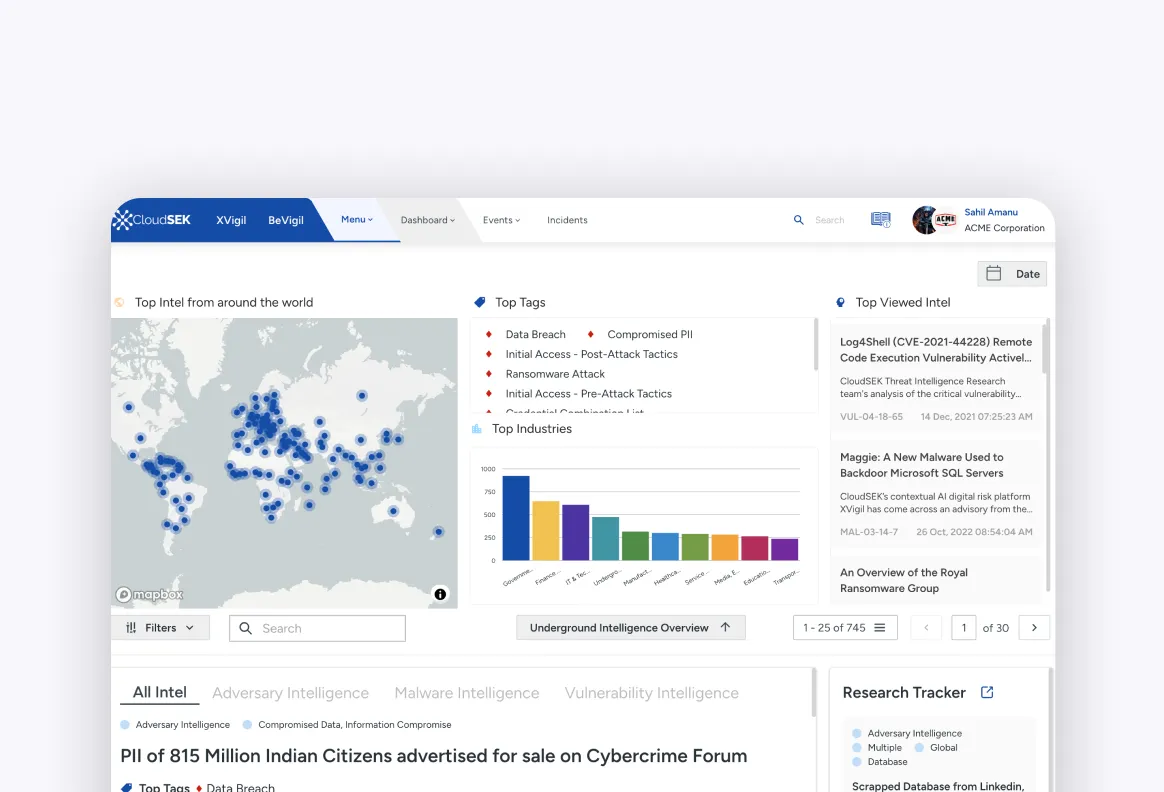
Task: Open the map info attribution icon
Action: (440, 594)
